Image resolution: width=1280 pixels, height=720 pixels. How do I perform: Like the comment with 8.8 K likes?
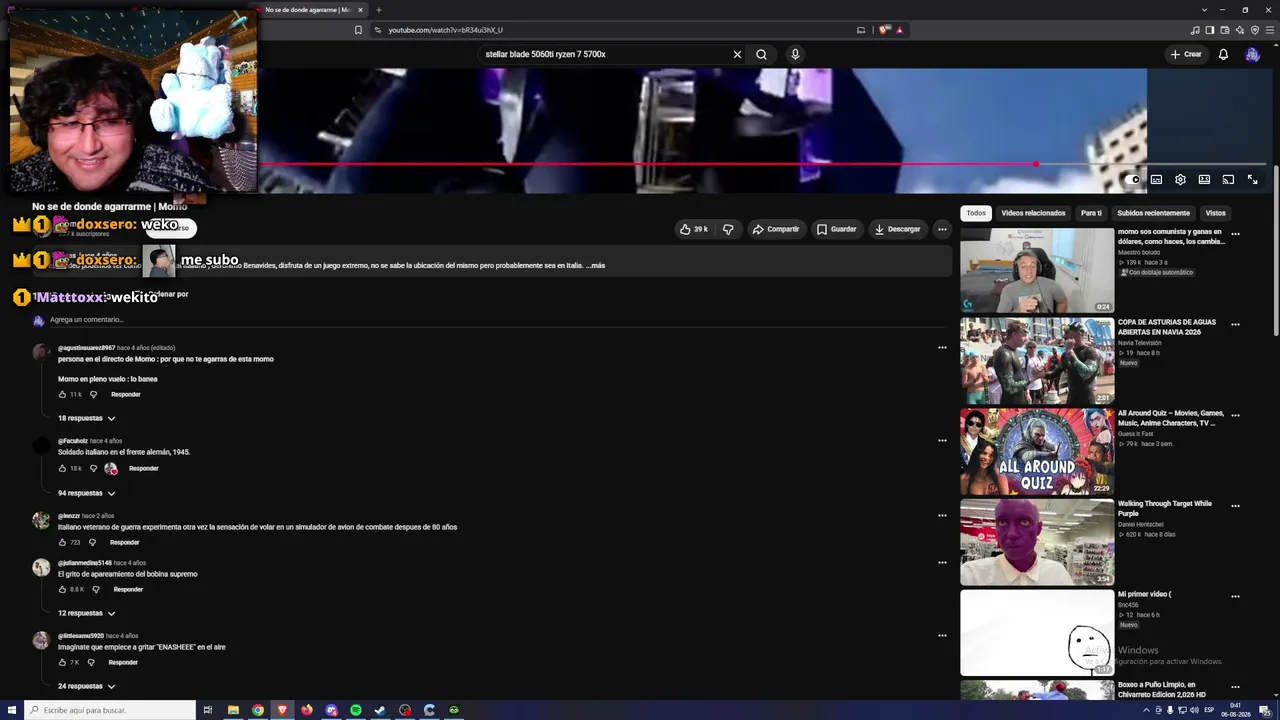tap(62, 589)
